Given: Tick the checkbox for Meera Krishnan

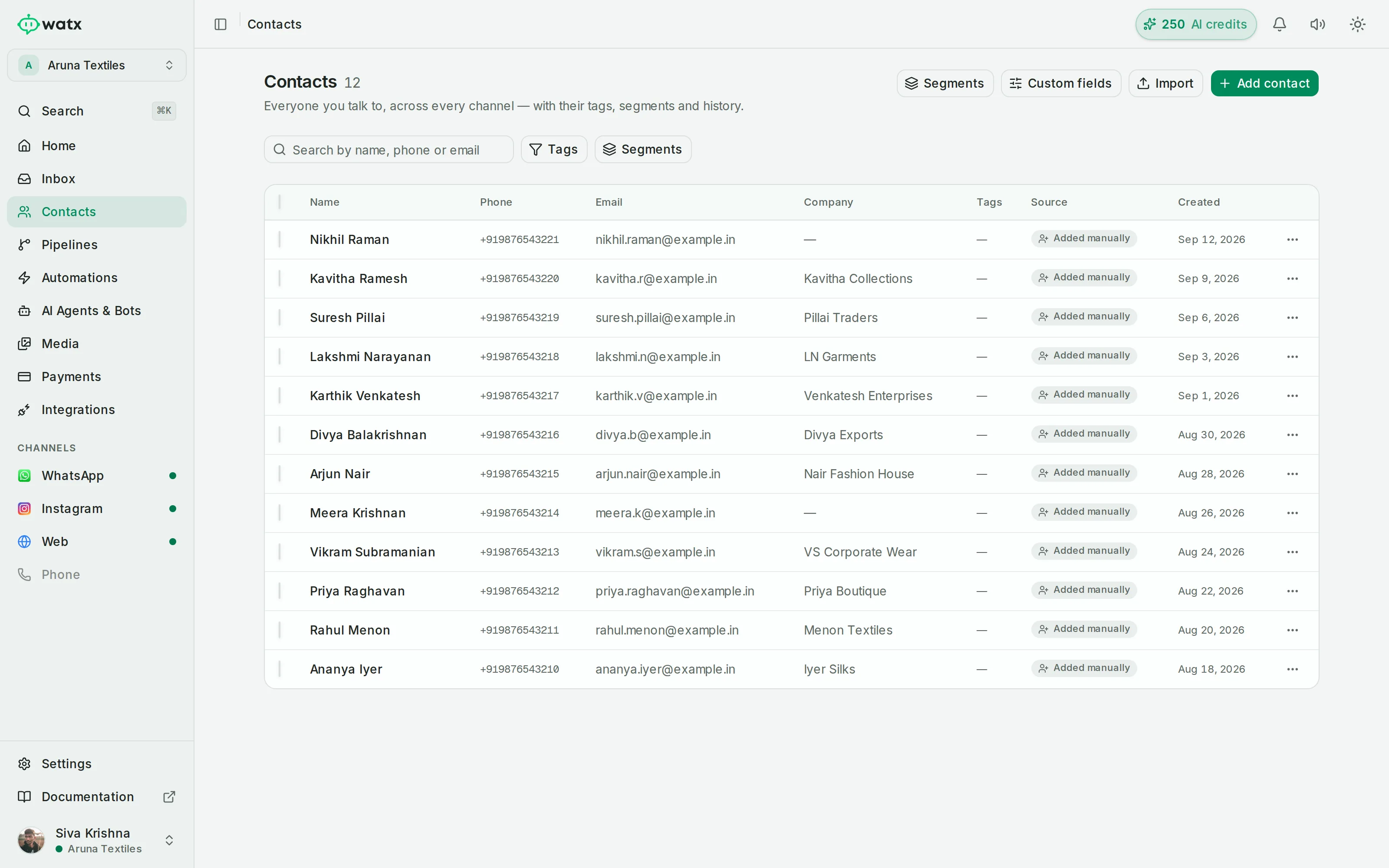Looking at the screenshot, I should click(280, 513).
